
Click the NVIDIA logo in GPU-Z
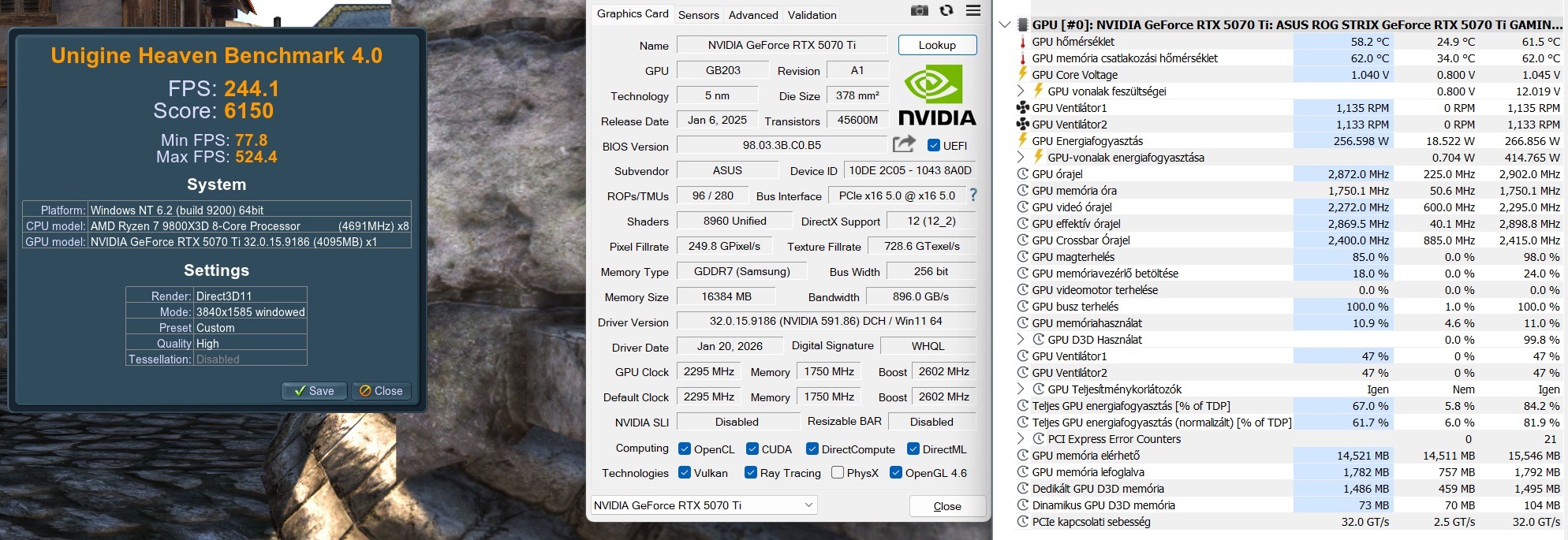(x=937, y=95)
